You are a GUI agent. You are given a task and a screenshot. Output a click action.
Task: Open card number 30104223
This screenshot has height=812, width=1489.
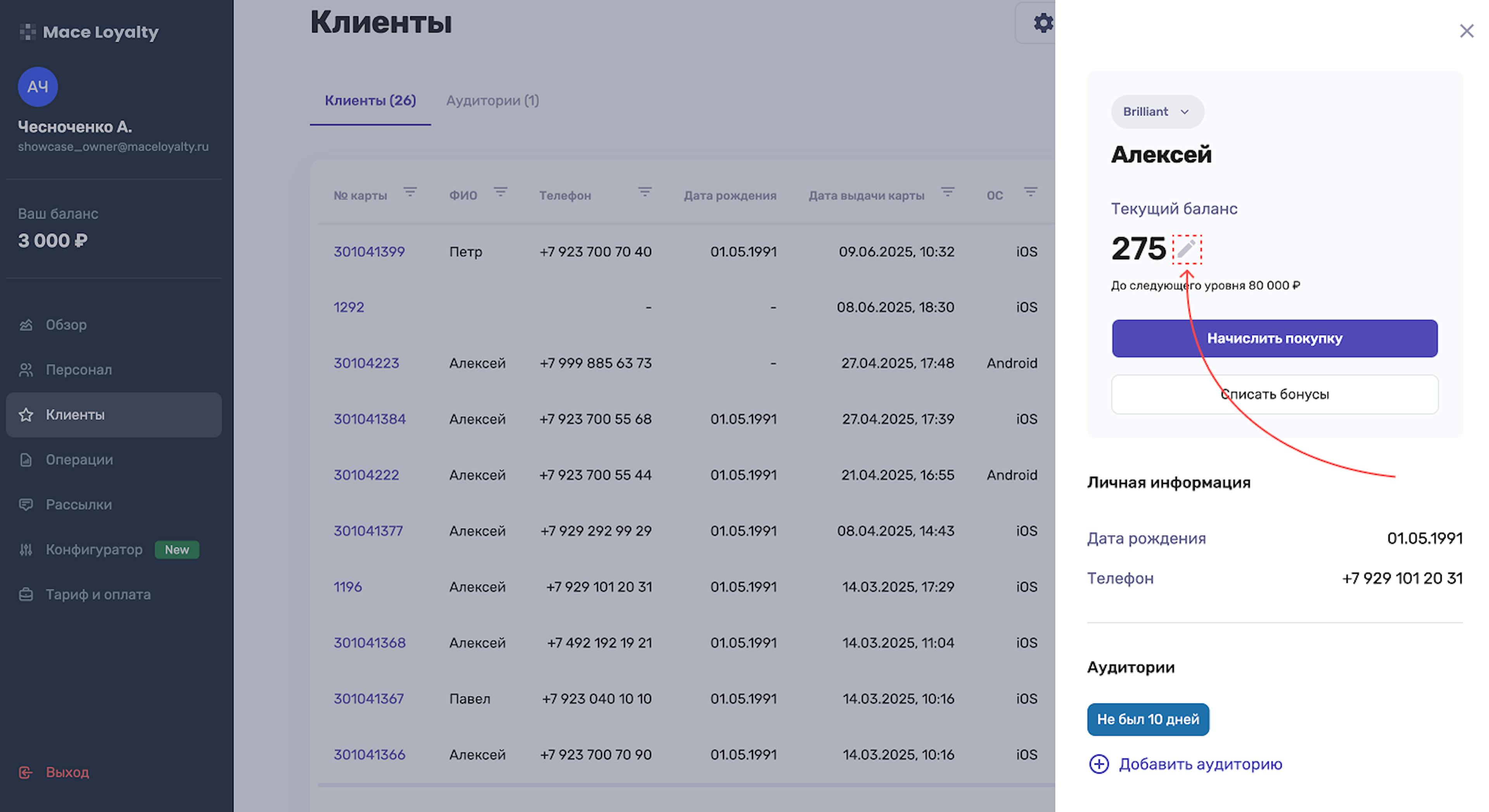366,364
